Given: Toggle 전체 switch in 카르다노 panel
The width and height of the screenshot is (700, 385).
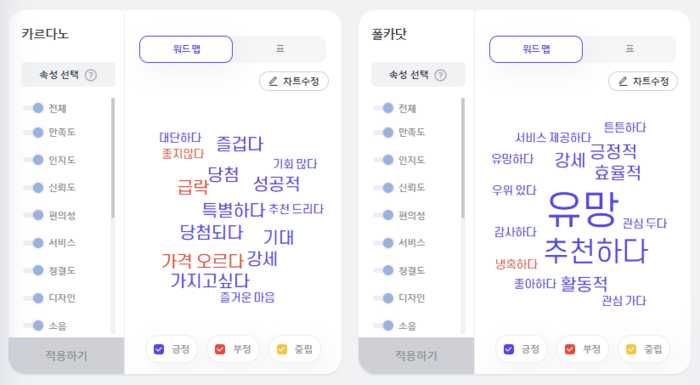Looking at the screenshot, I should (34, 108).
